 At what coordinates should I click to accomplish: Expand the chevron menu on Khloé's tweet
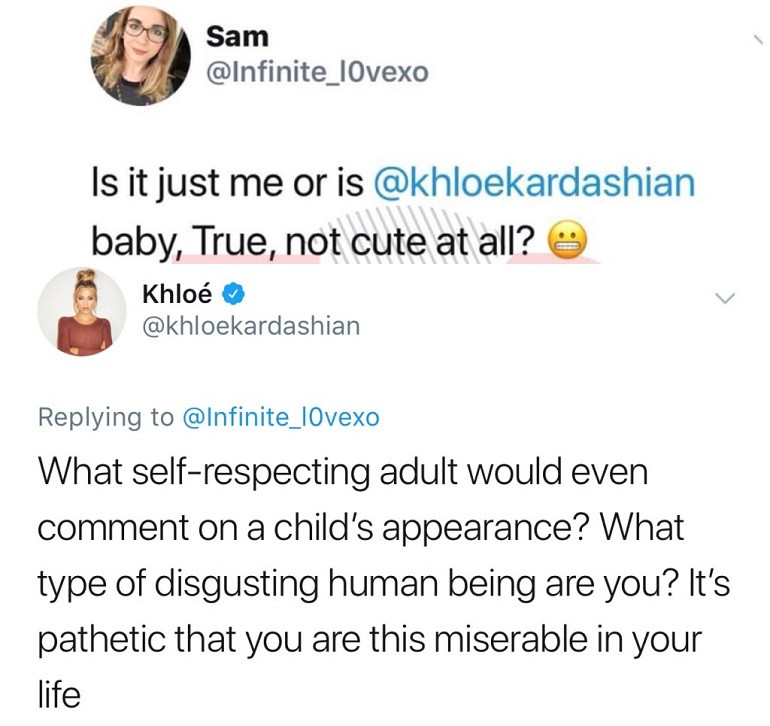click(726, 297)
